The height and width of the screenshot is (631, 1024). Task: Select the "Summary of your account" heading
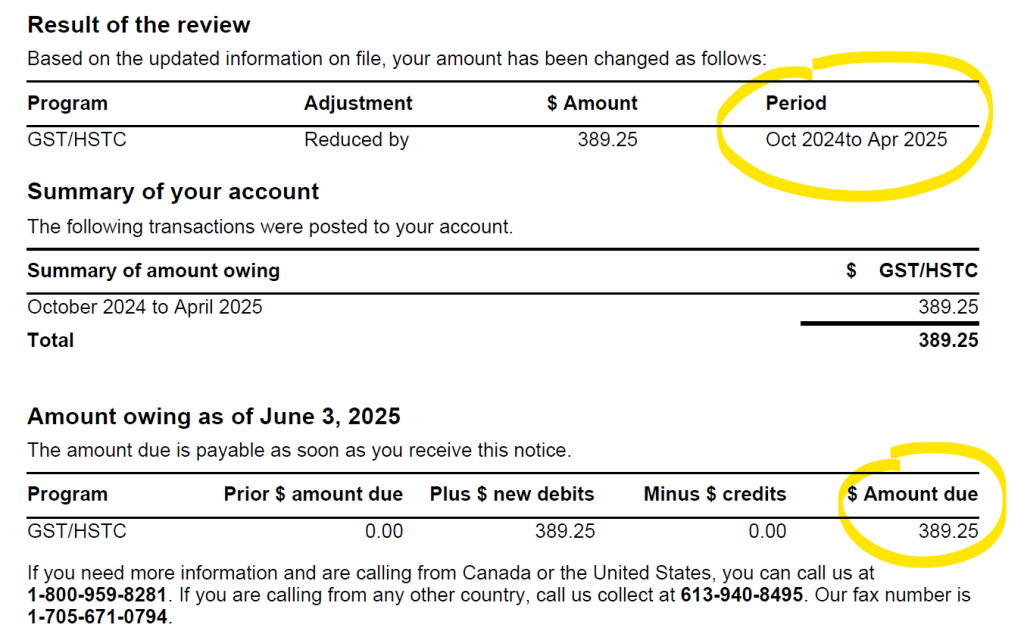(x=173, y=192)
